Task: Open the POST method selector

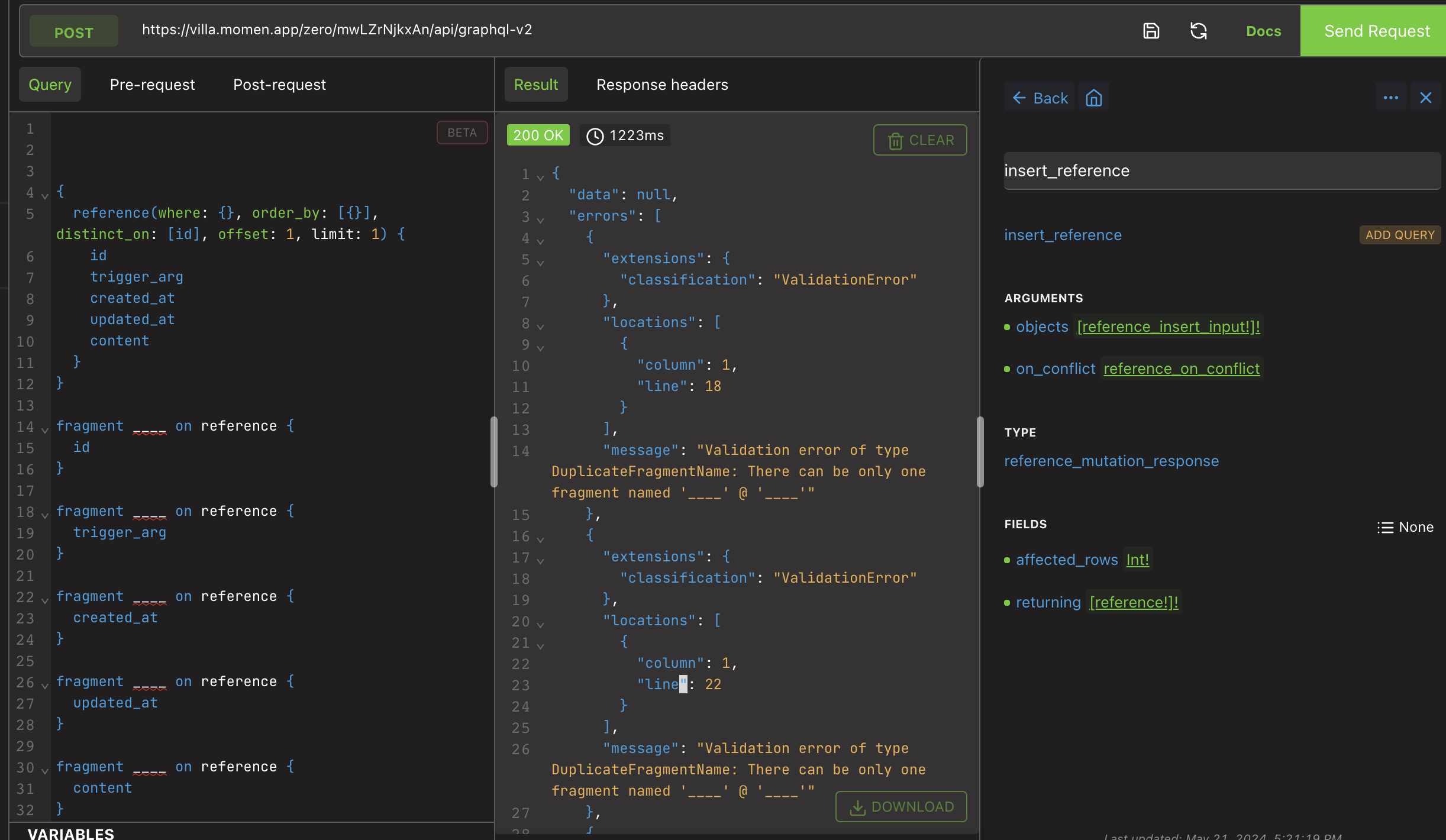Action: point(74,32)
